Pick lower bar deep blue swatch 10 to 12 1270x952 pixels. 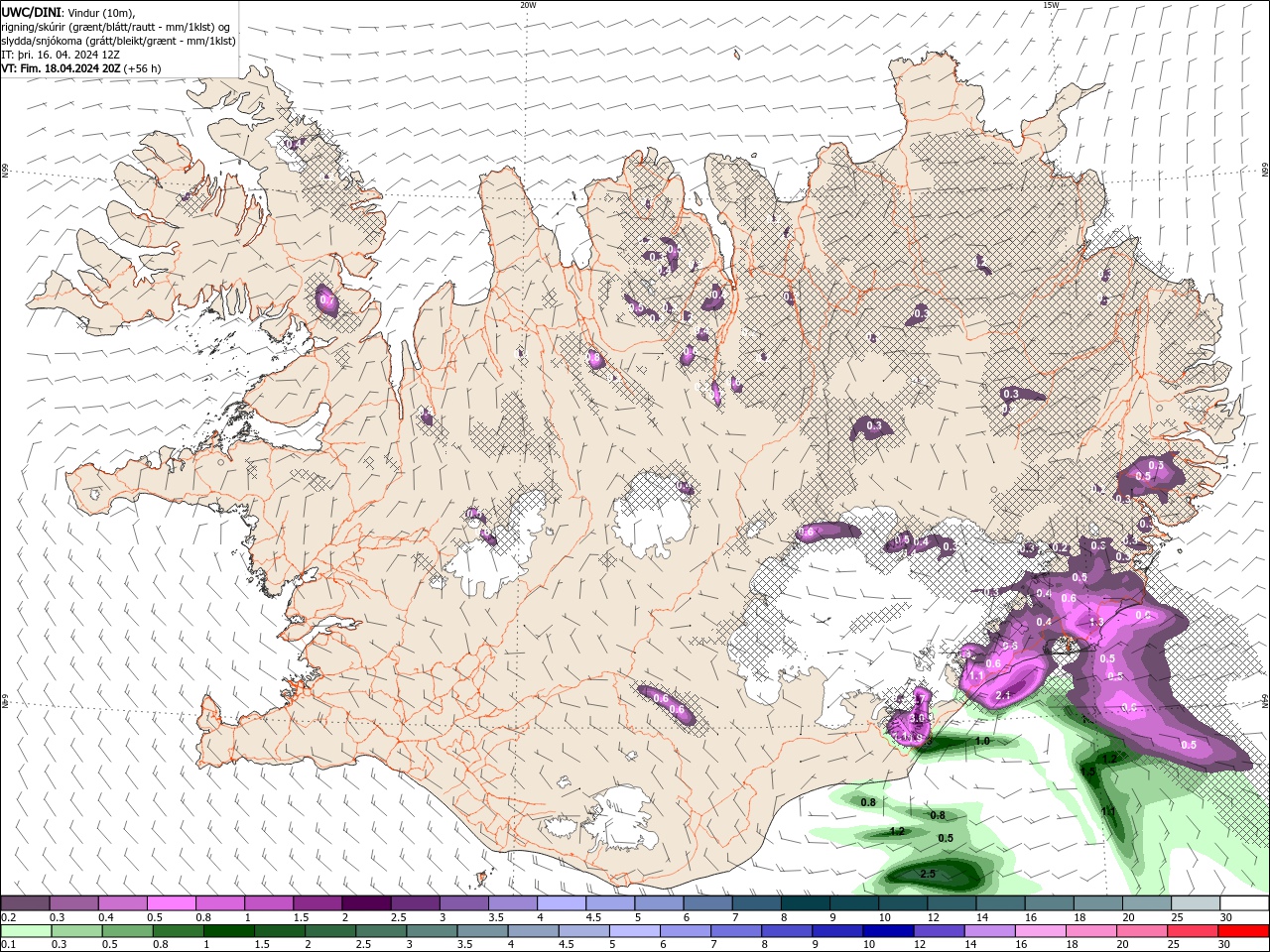[x=887, y=931]
